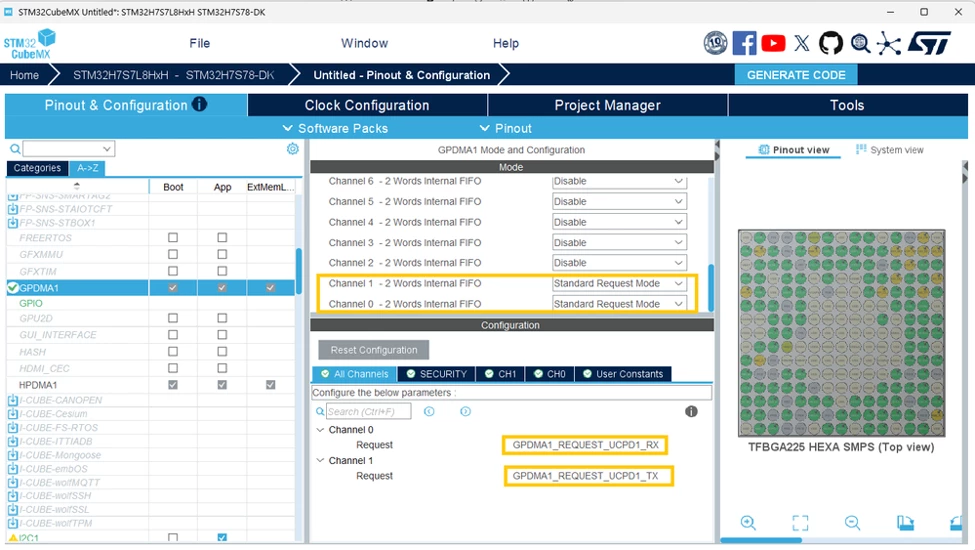Screen dimensions: 975x550
Task: Open the Help menu
Action: [506, 43]
